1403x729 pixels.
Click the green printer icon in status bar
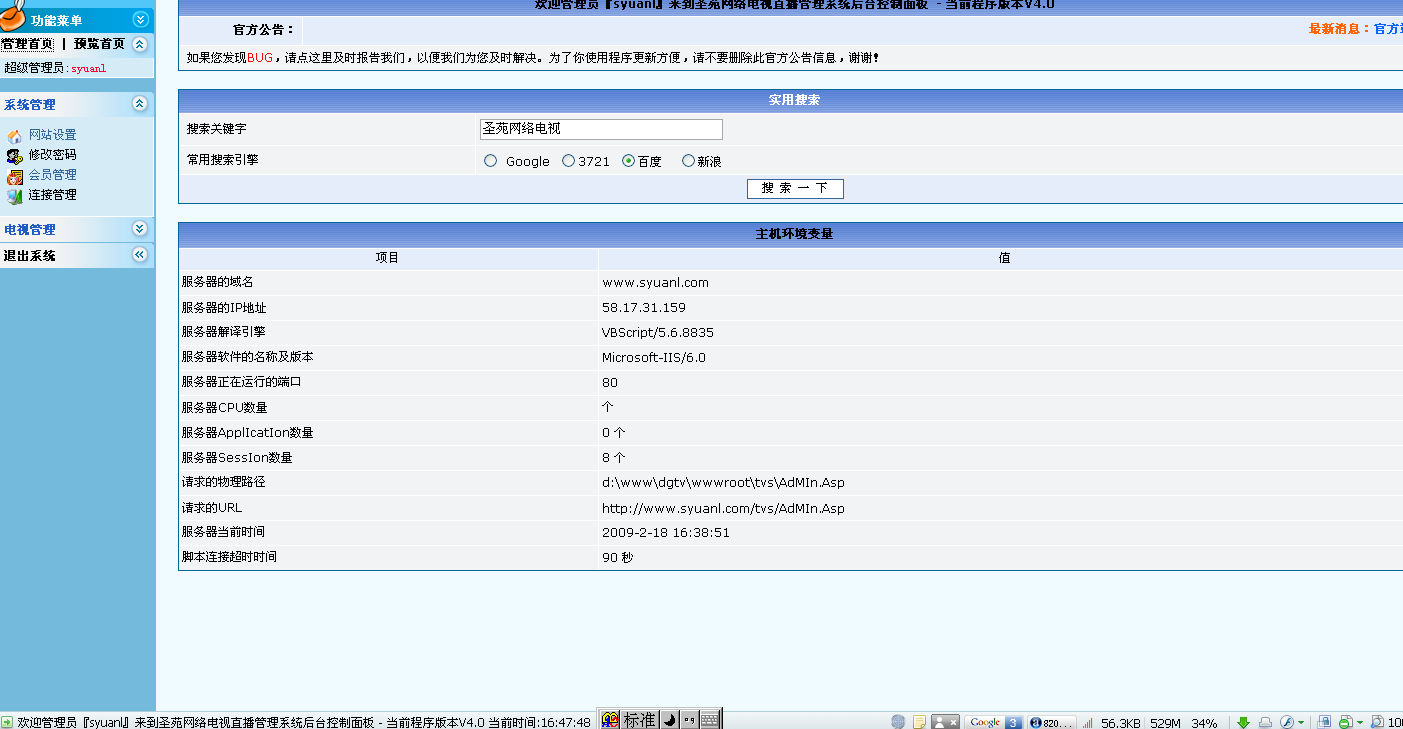pos(1346,722)
